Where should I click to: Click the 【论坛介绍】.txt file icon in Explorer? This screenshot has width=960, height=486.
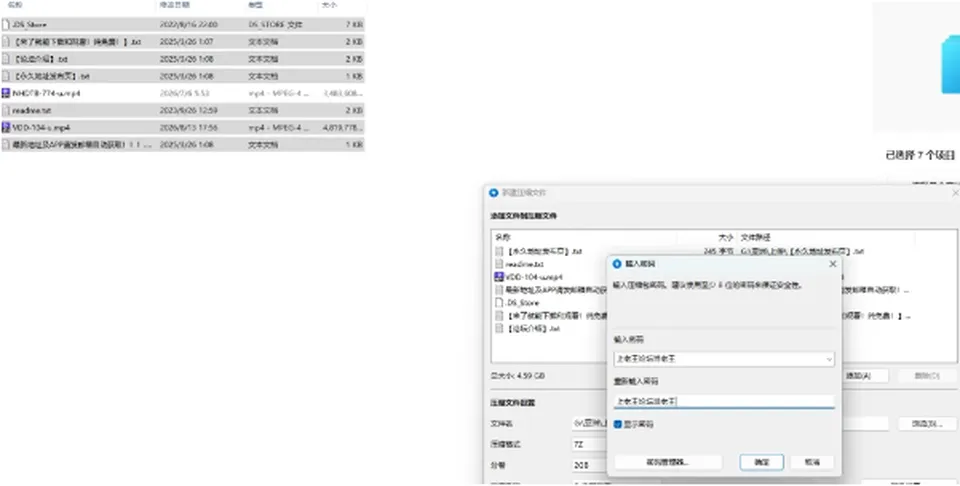(6, 59)
